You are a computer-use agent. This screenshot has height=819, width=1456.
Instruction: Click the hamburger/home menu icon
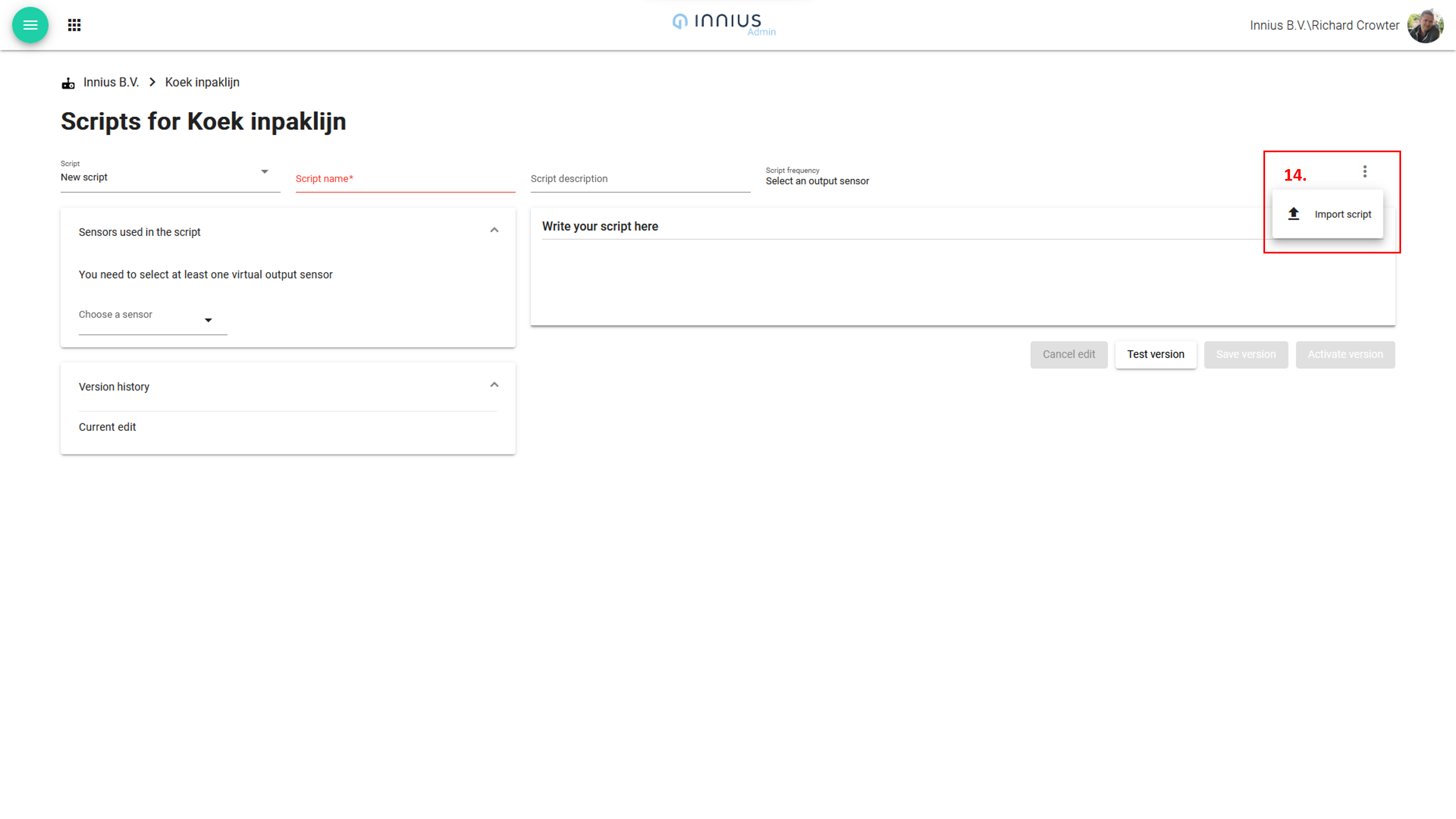30,25
